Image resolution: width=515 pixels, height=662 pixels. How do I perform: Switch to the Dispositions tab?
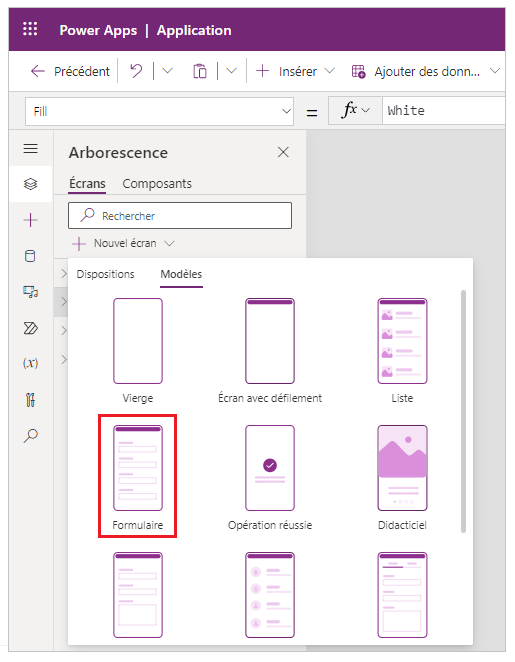point(106,274)
